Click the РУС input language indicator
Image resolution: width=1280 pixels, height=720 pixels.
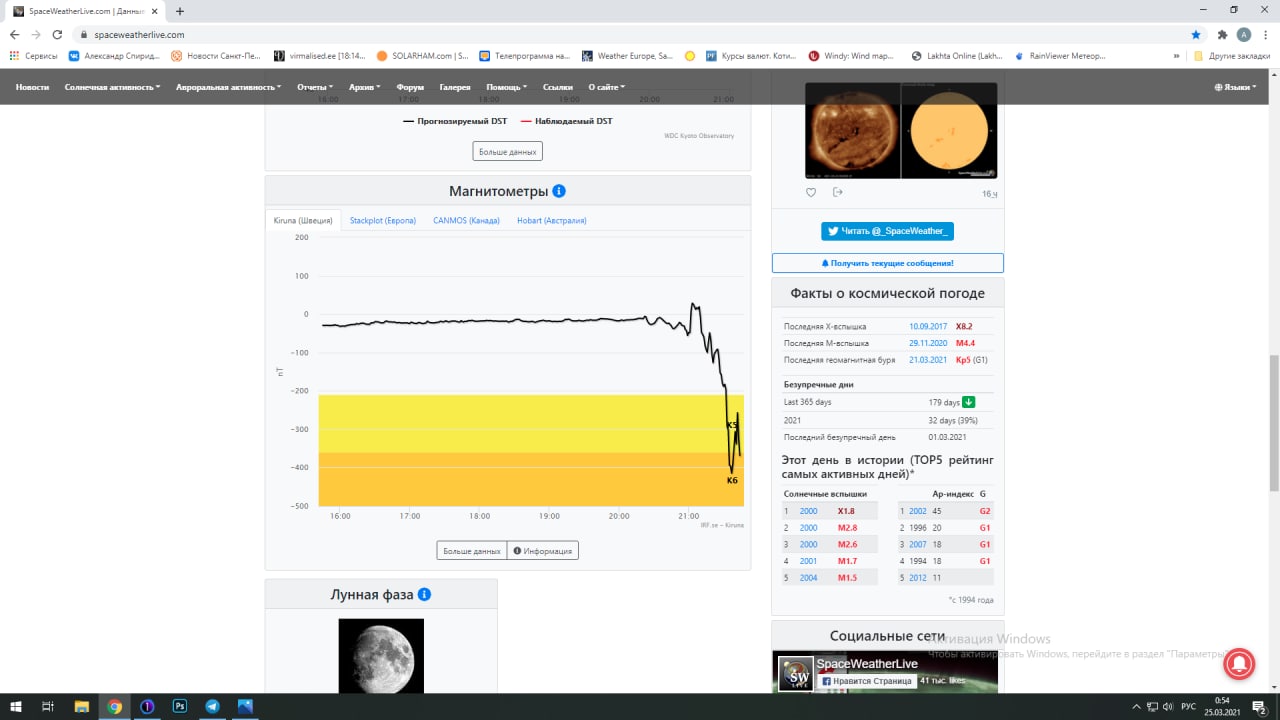(1188, 706)
